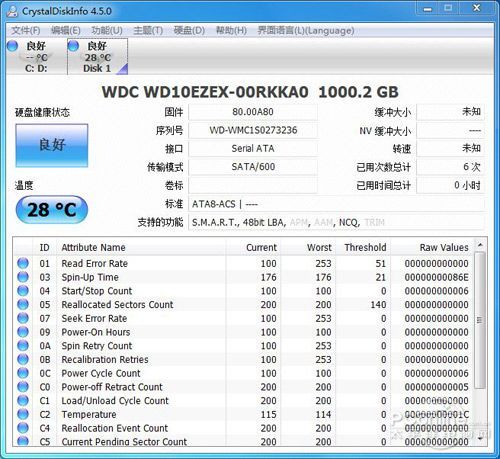This screenshot has width=500, height=459.
Task: Click the supported features field with S.M.A.R.T.
Action: [x=336, y=222]
